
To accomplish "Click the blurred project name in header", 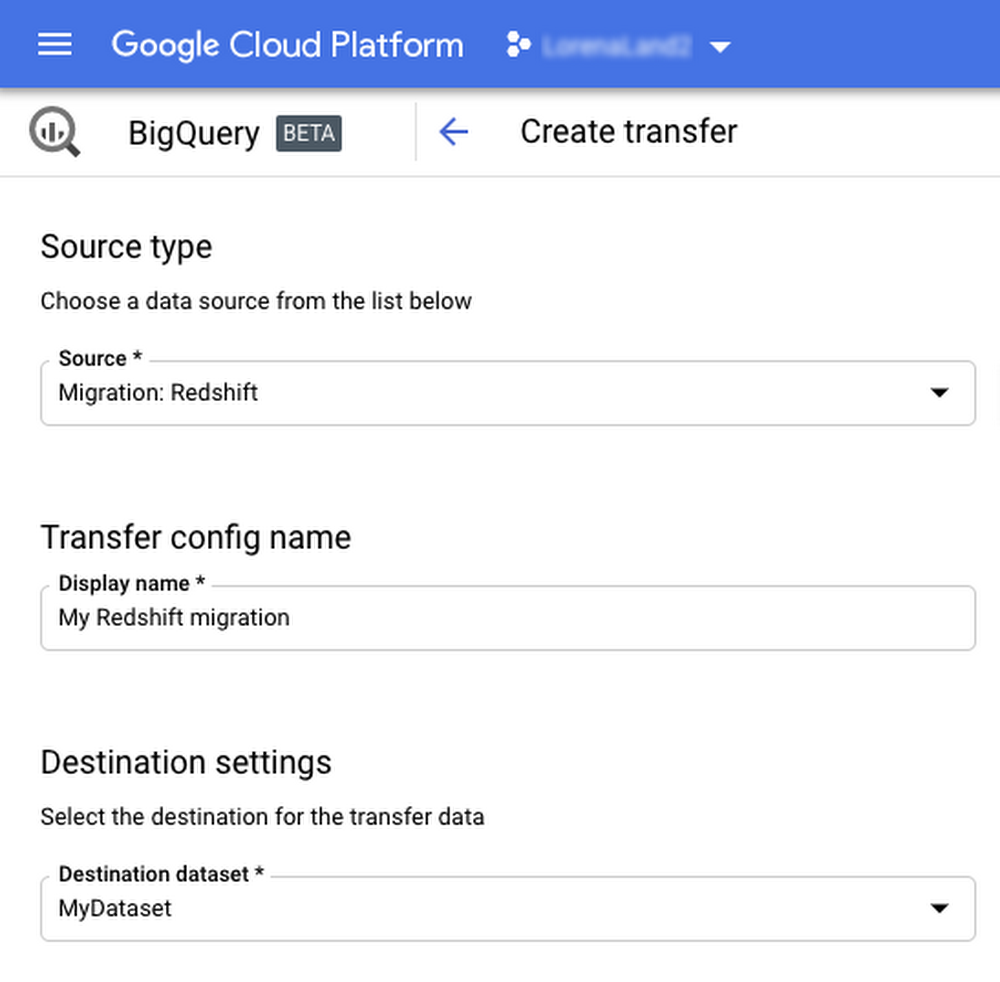I will tap(616, 46).
